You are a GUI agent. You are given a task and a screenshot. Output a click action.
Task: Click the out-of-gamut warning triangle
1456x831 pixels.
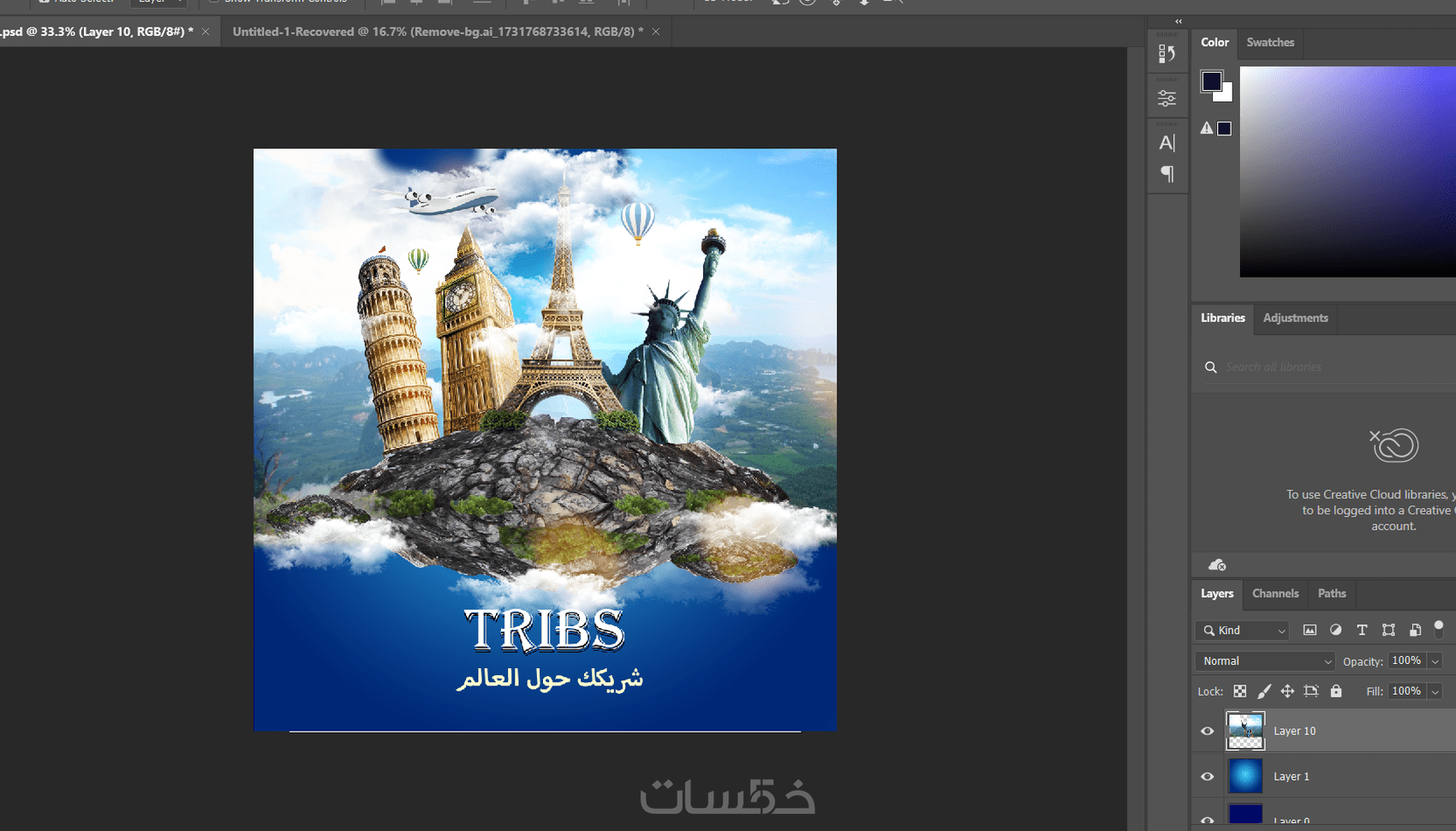tap(1206, 129)
